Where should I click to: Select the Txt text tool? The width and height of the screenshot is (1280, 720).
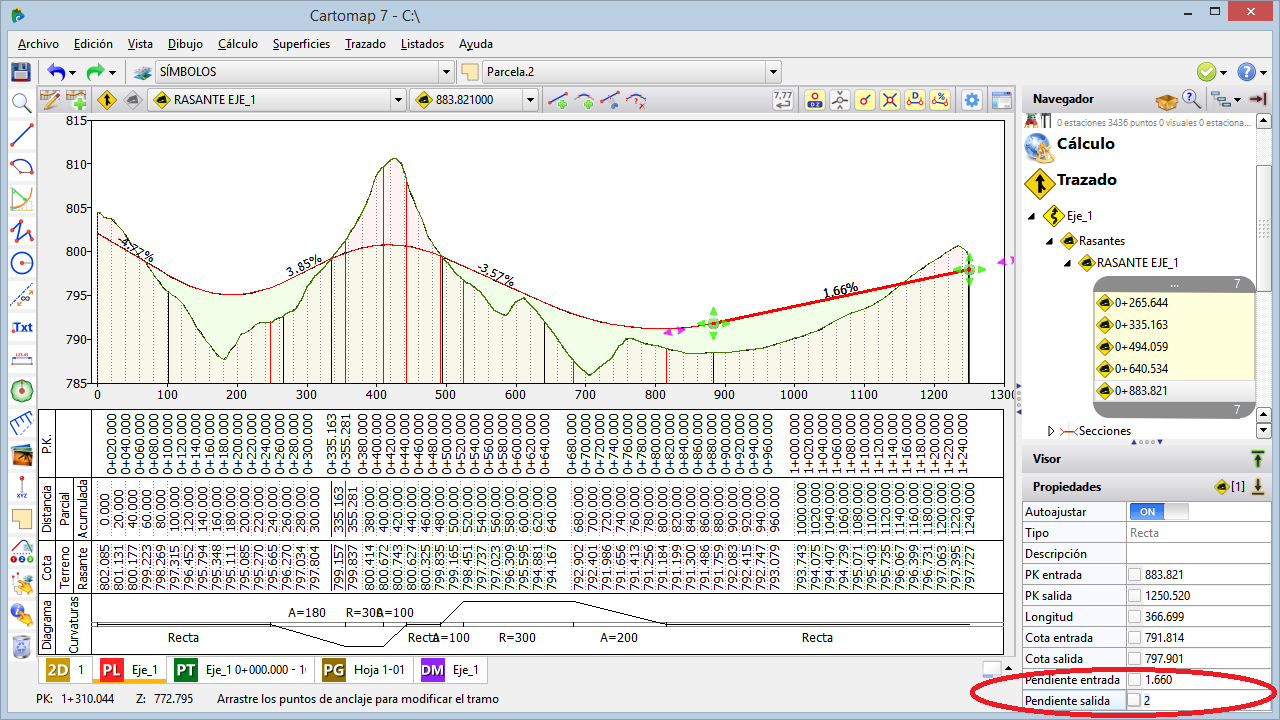[21, 327]
